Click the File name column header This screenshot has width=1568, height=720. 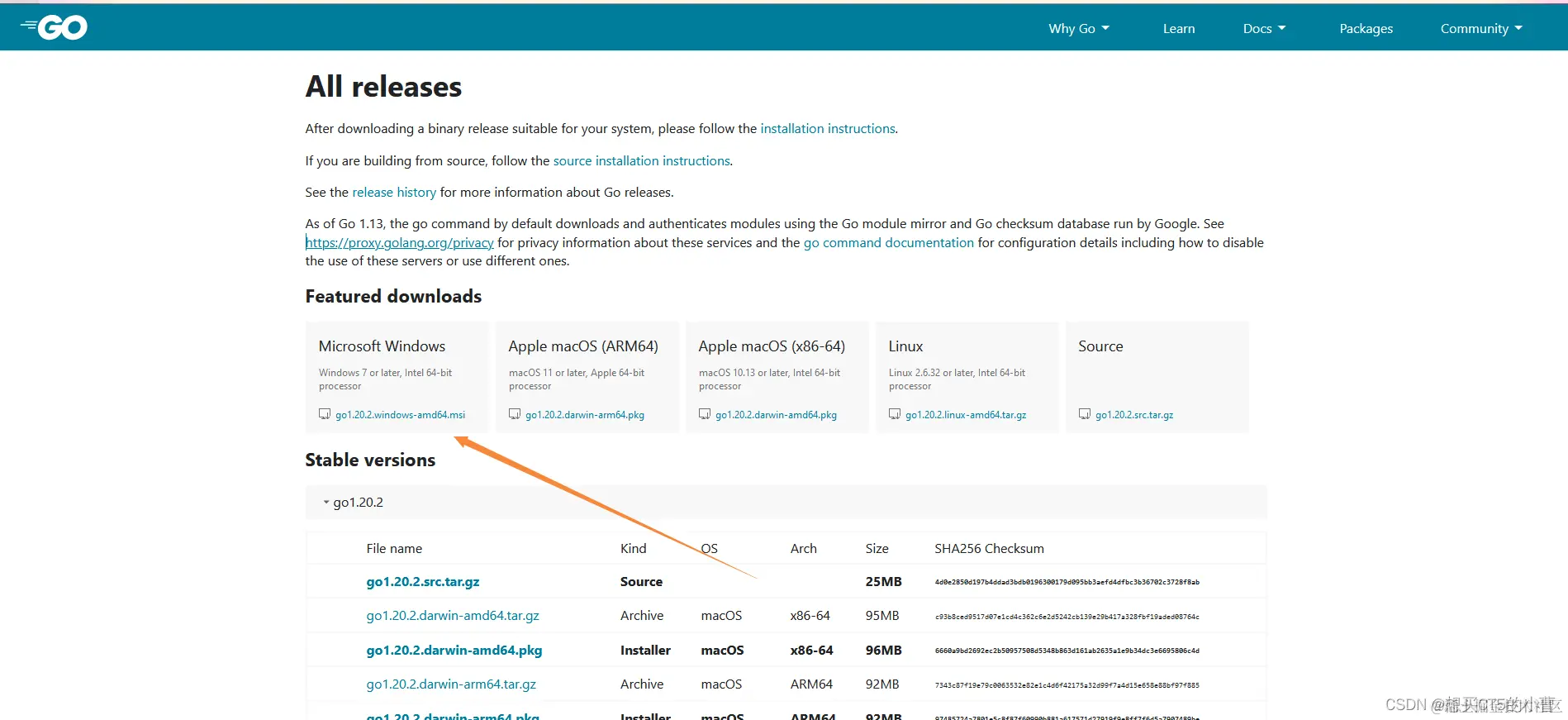click(x=394, y=549)
